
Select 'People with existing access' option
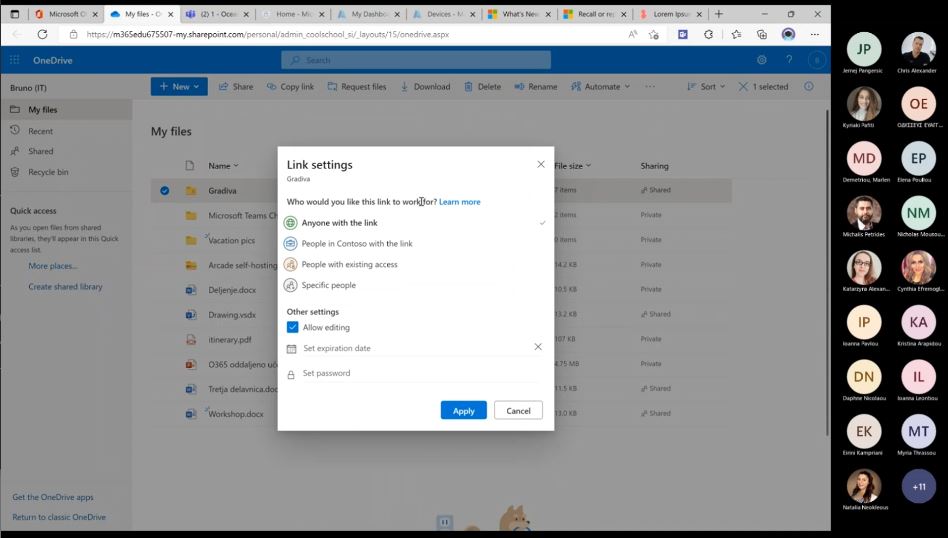(x=349, y=265)
